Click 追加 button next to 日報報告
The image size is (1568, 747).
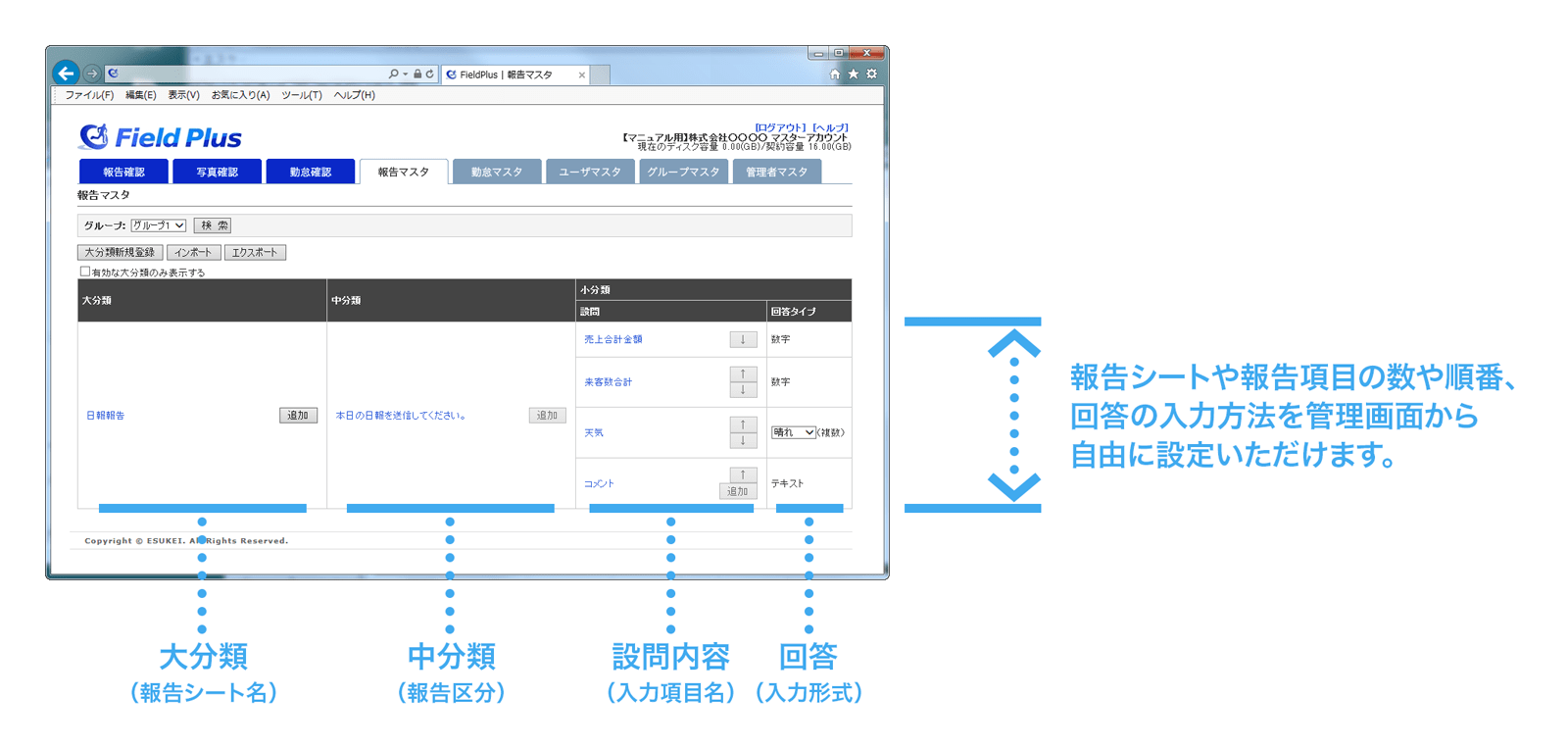298,416
